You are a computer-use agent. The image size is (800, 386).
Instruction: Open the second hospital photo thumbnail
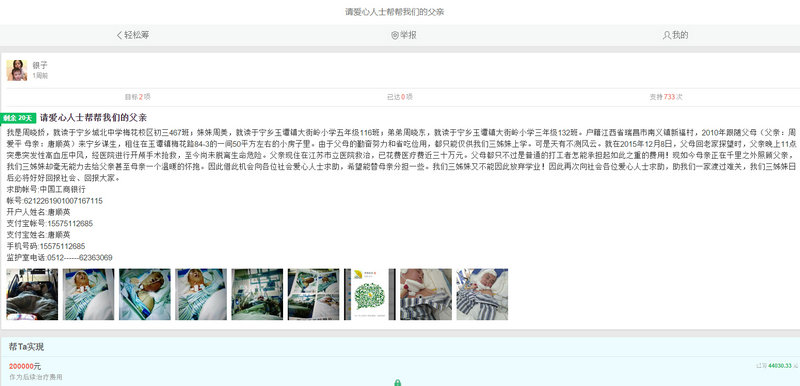pyautogui.click(x=88, y=294)
